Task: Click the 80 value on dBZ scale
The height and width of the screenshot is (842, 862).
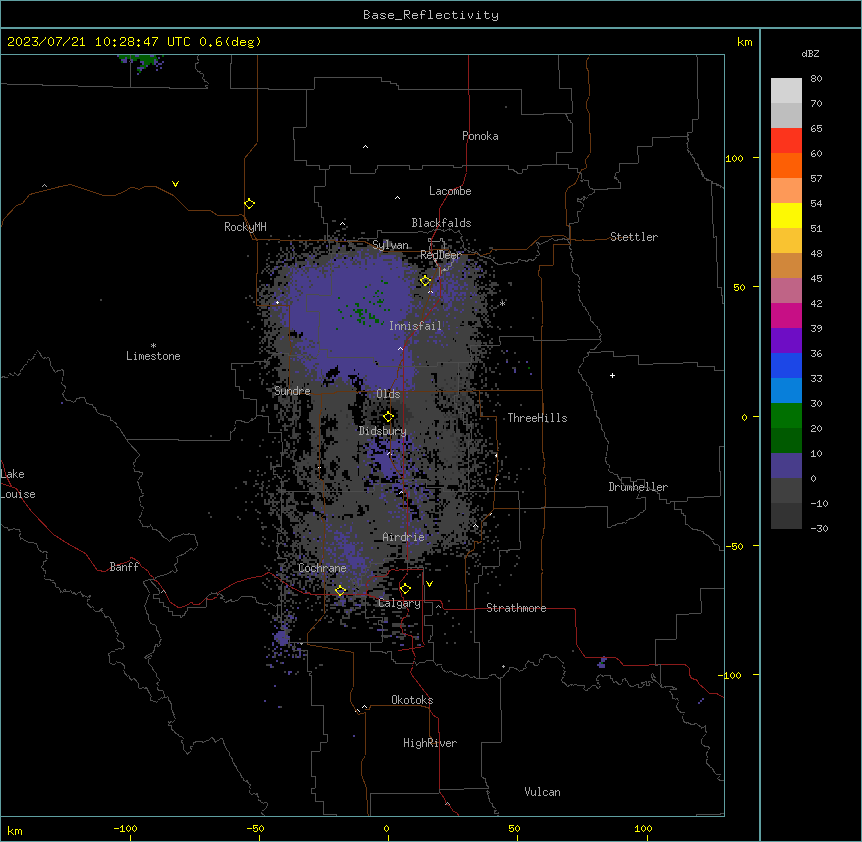Action: (x=816, y=79)
